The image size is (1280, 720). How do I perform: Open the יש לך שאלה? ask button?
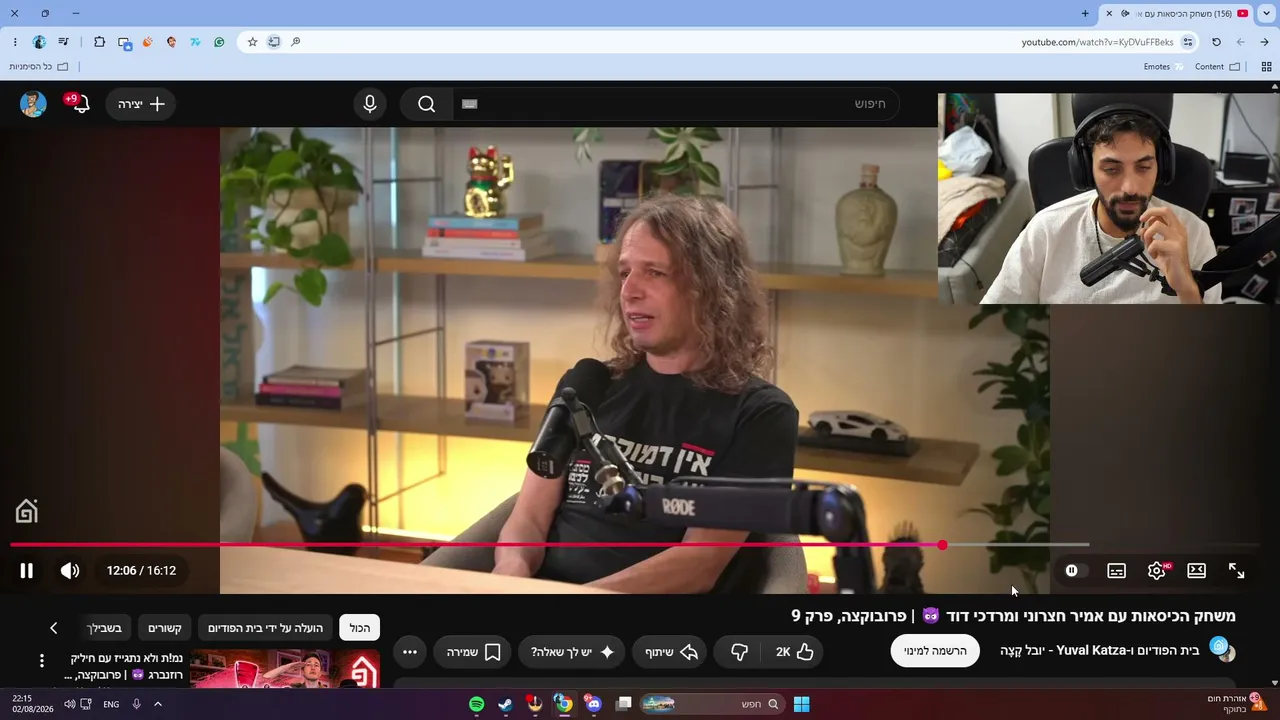coord(572,652)
